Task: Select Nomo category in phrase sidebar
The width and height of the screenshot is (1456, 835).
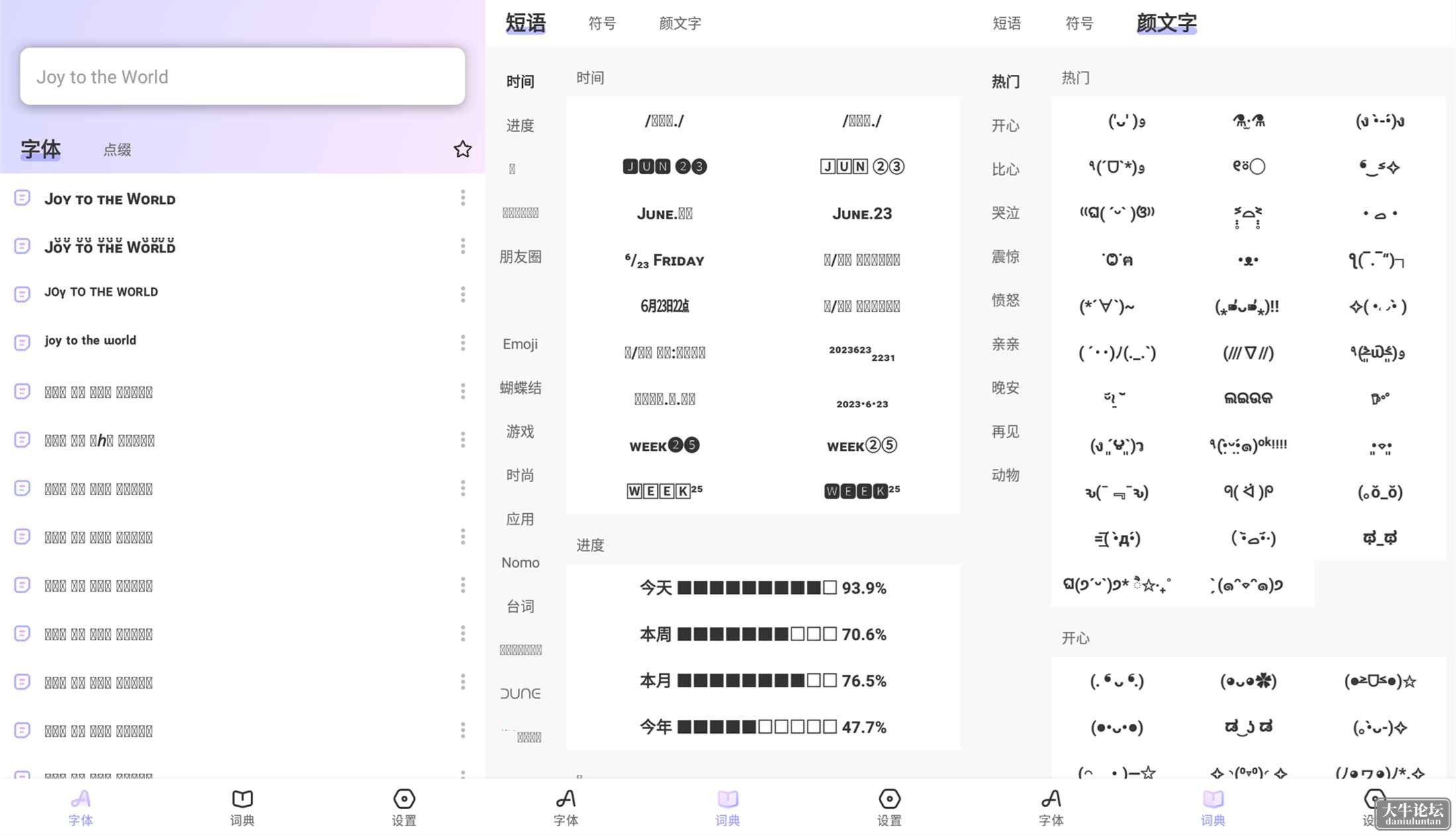Action: click(520, 562)
